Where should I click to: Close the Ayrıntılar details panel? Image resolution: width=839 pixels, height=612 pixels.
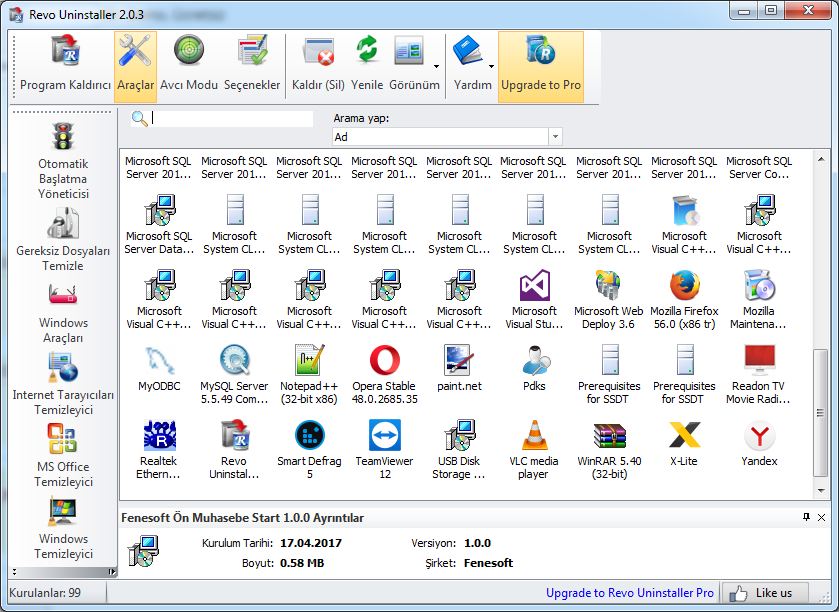pos(821,517)
